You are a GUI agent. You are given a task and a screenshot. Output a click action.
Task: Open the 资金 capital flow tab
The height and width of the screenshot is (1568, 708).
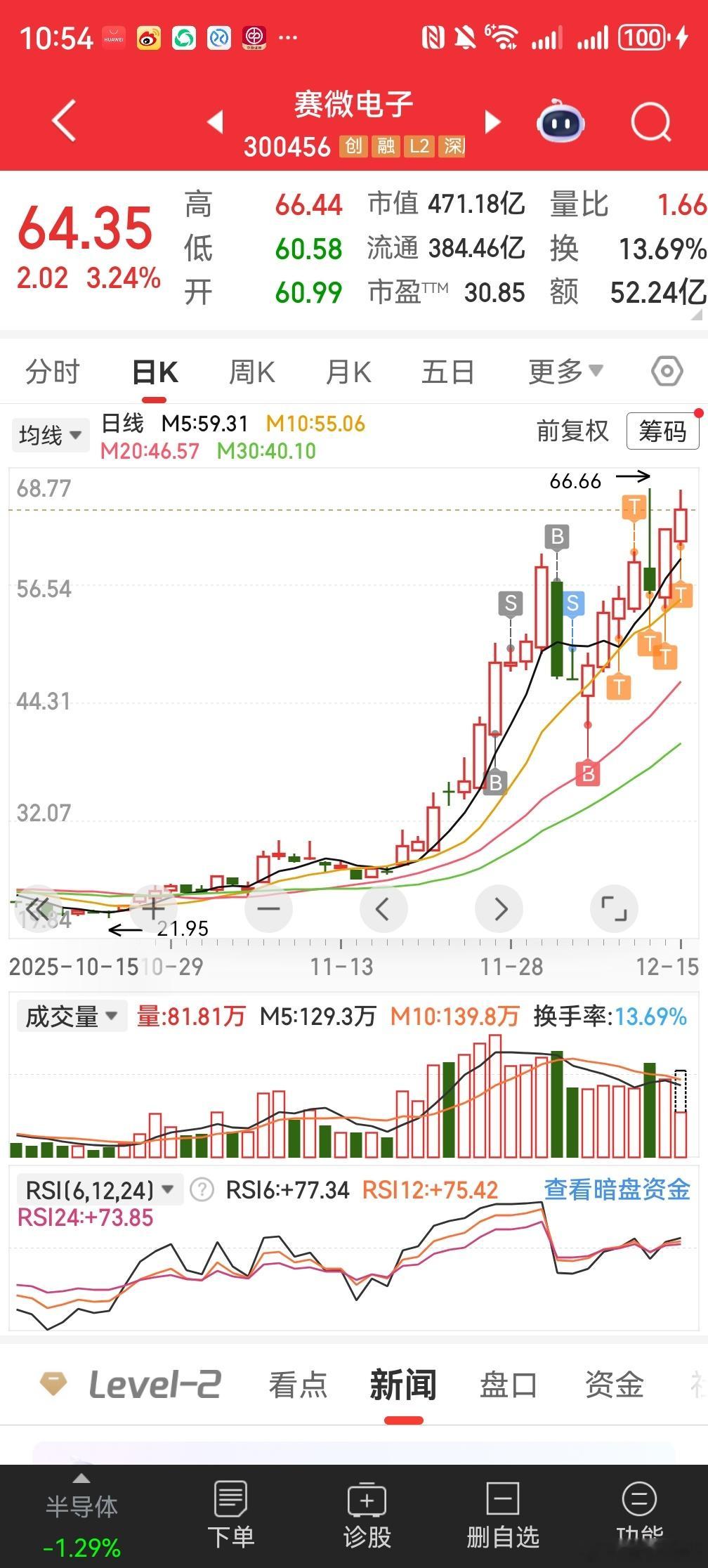615,1385
